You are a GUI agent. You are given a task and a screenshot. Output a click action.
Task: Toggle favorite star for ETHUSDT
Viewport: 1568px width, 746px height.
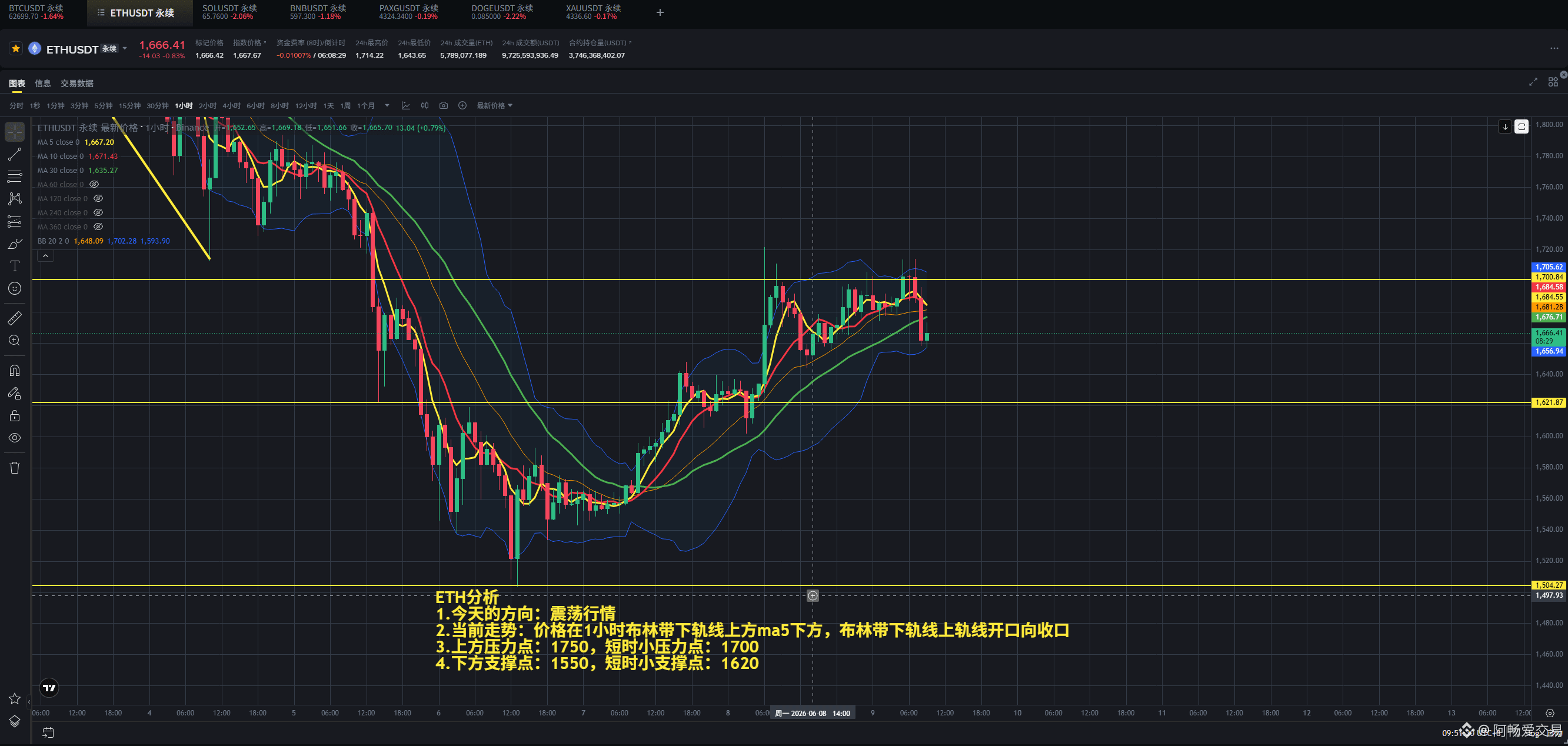[16, 49]
